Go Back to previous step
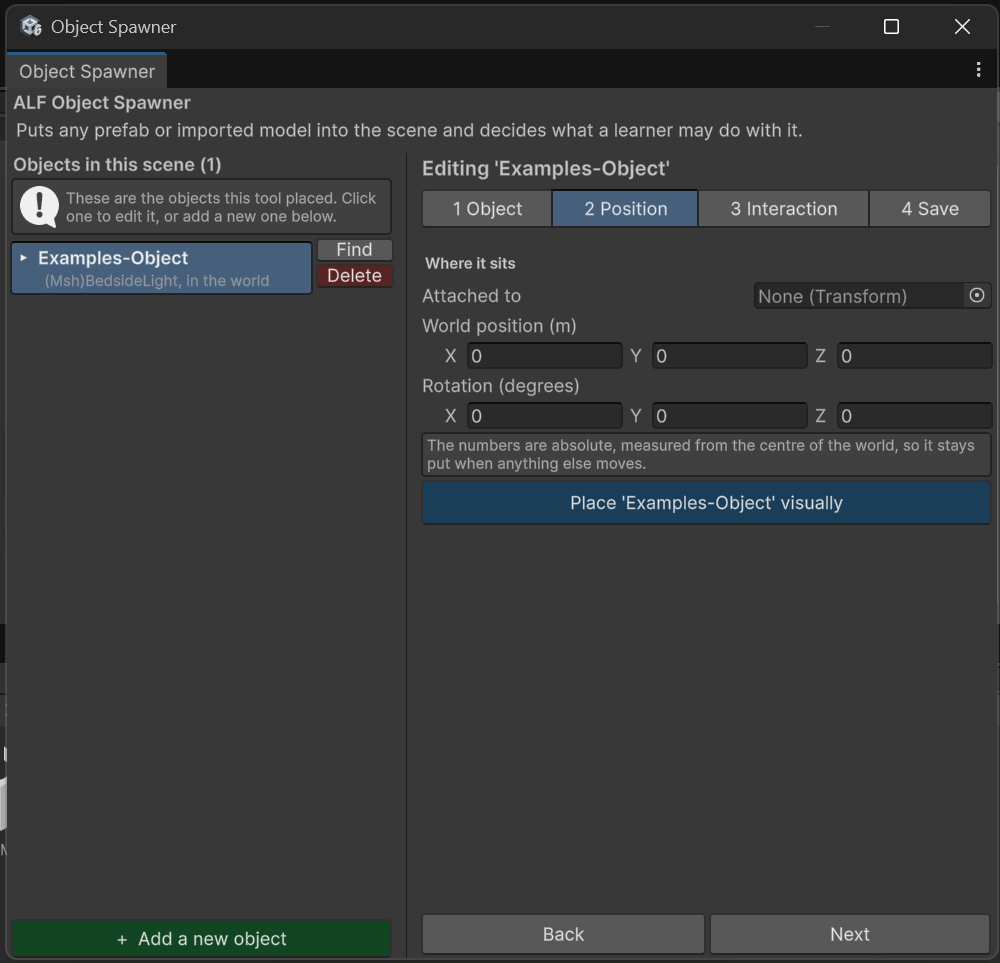1000x963 pixels. [x=563, y=934]
